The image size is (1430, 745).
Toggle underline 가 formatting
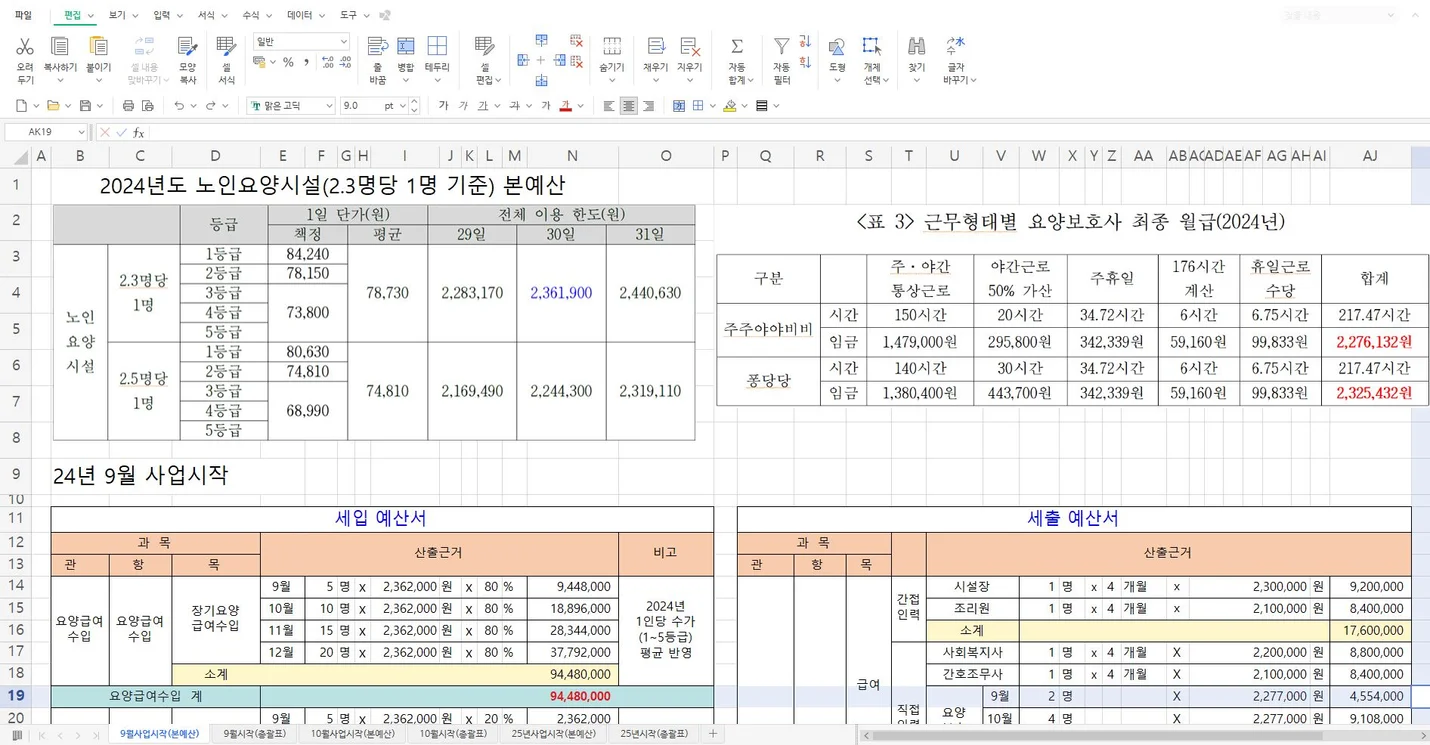click(483, 106)
